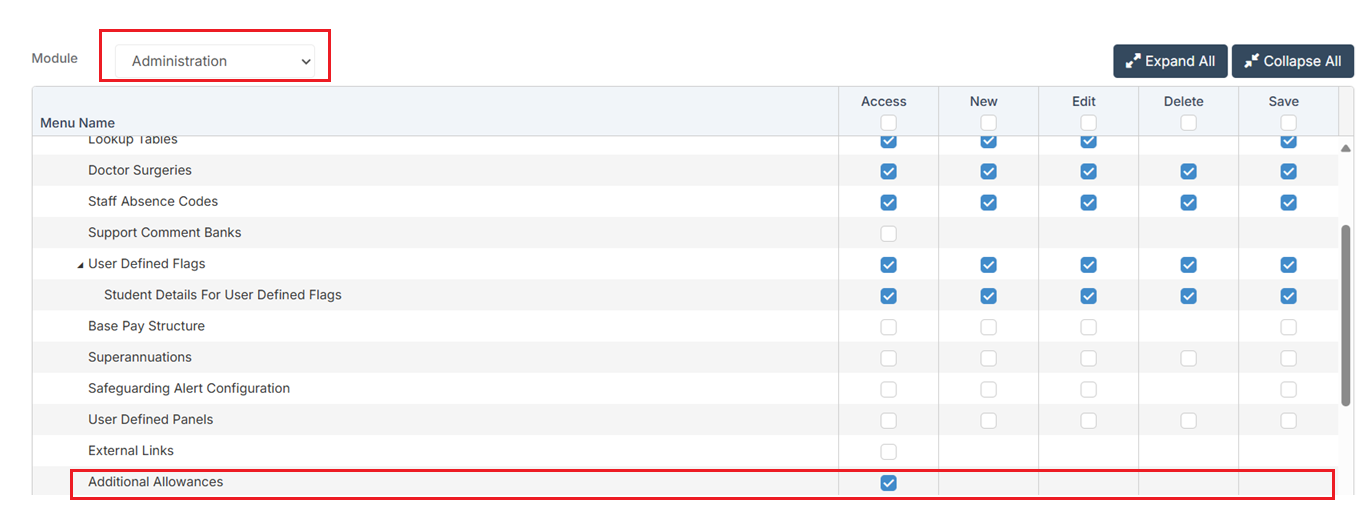Tick the Edit column header checkbox
This screenshot has width=1371, height=521.
(x=1088, y=122)
